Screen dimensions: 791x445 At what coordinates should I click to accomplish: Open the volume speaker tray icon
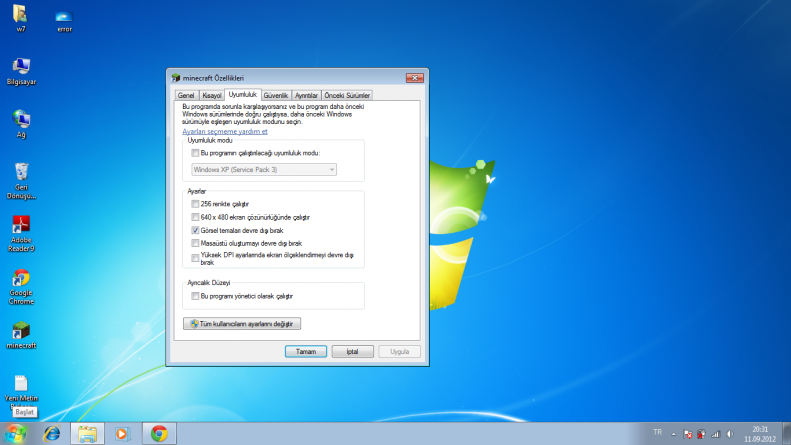click(x=729, y=434)
